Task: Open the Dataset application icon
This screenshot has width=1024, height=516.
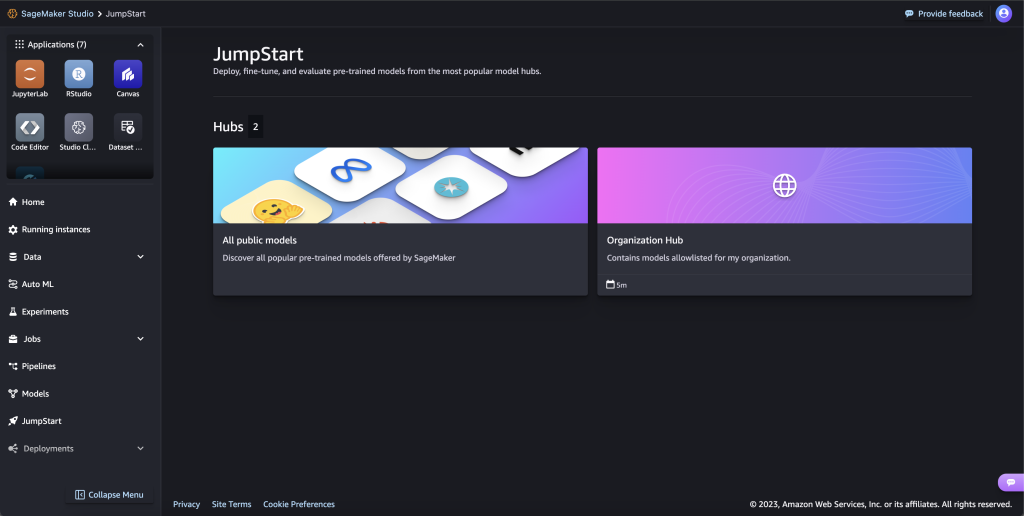Action: click(x=128, y=127)
